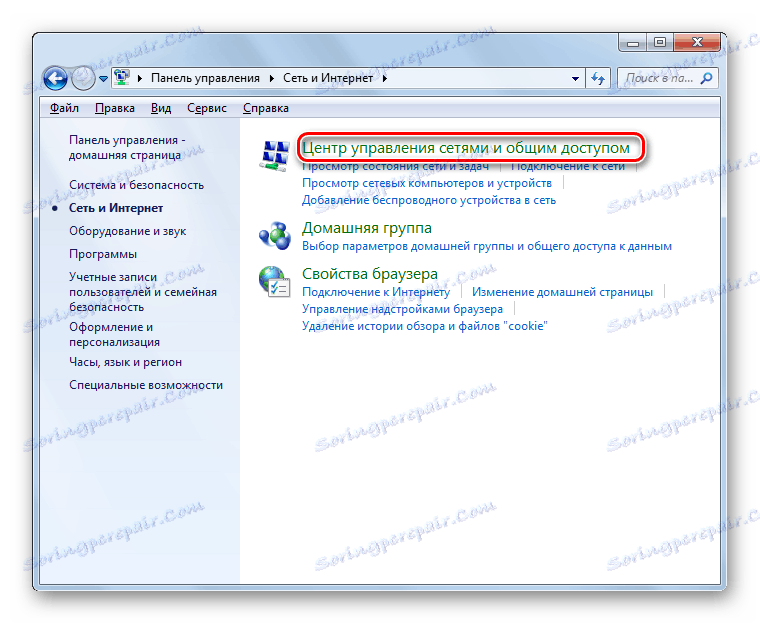Expand the arrow after Сеть и Интернет breadcrumb
The width and height of the screenshot is (760, 624).
pyautogui.click(x=385, y=79)
